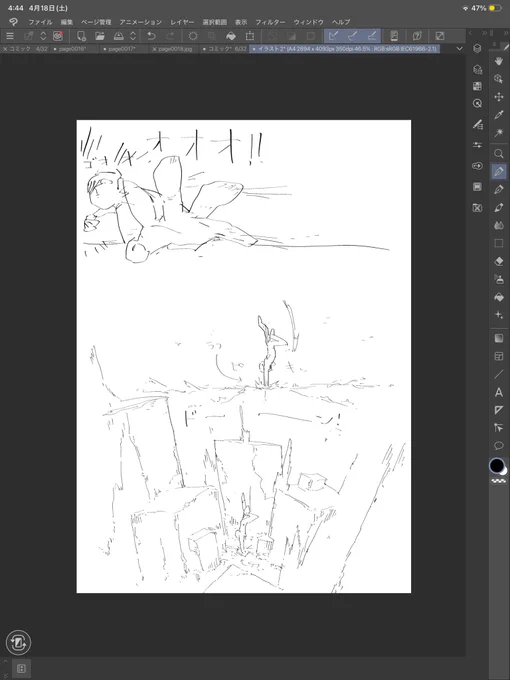Select the highlighted Pen tool

(499, 171)
